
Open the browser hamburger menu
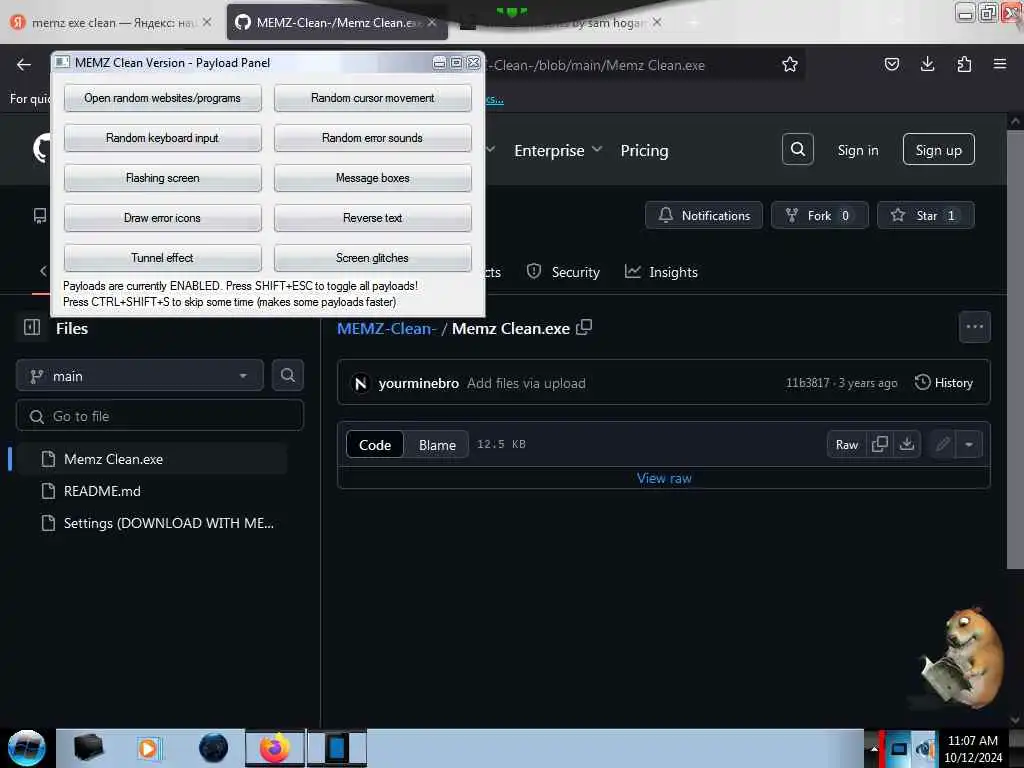[1000, 64]
